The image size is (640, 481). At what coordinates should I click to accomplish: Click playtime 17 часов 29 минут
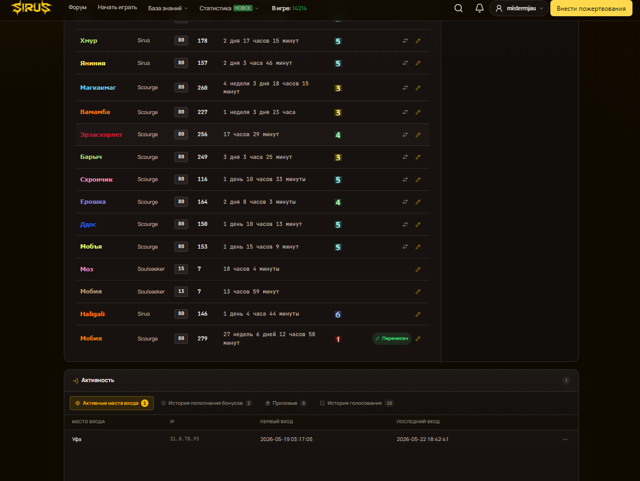click(x=251, y=134)
